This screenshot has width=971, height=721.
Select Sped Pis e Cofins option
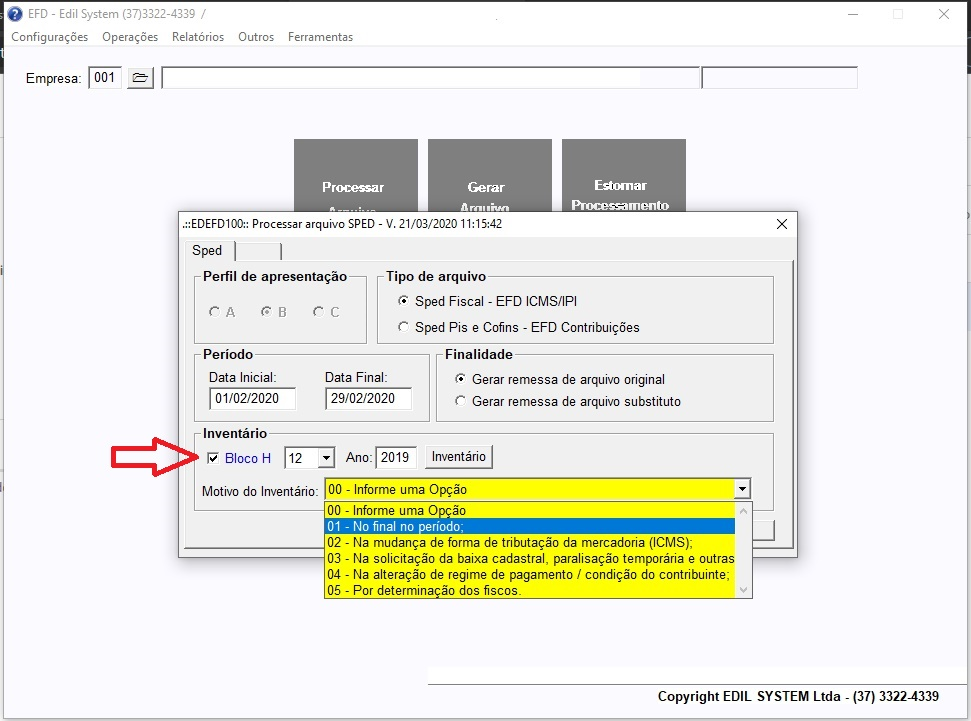[404, 327]
